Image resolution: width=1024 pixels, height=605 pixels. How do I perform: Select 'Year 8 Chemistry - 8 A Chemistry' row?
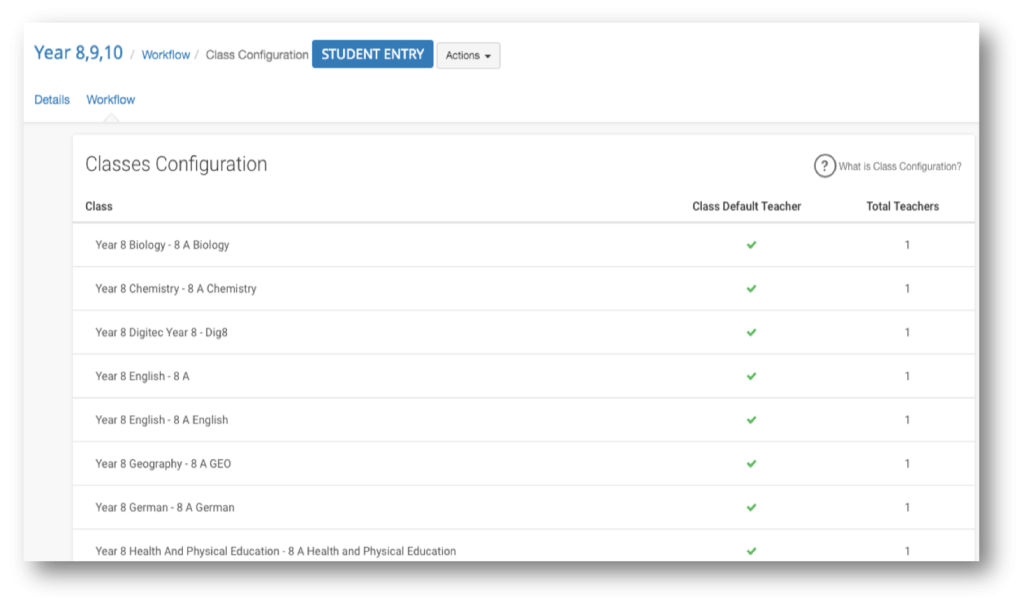tap(524, 289)
